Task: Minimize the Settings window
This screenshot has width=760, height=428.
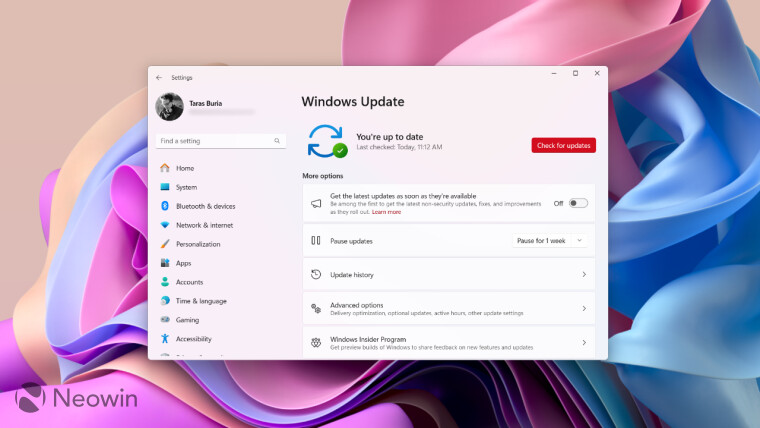Action: click(554, 74)
